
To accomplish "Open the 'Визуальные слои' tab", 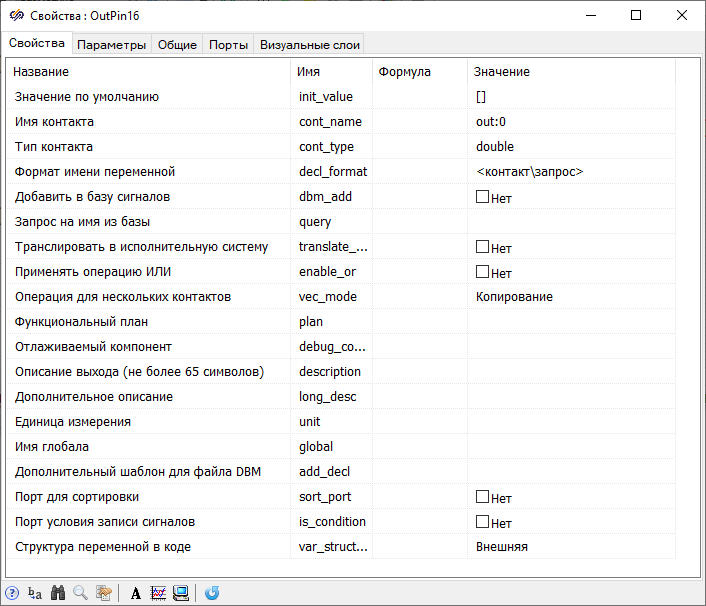I will click(x=309, y=45).
